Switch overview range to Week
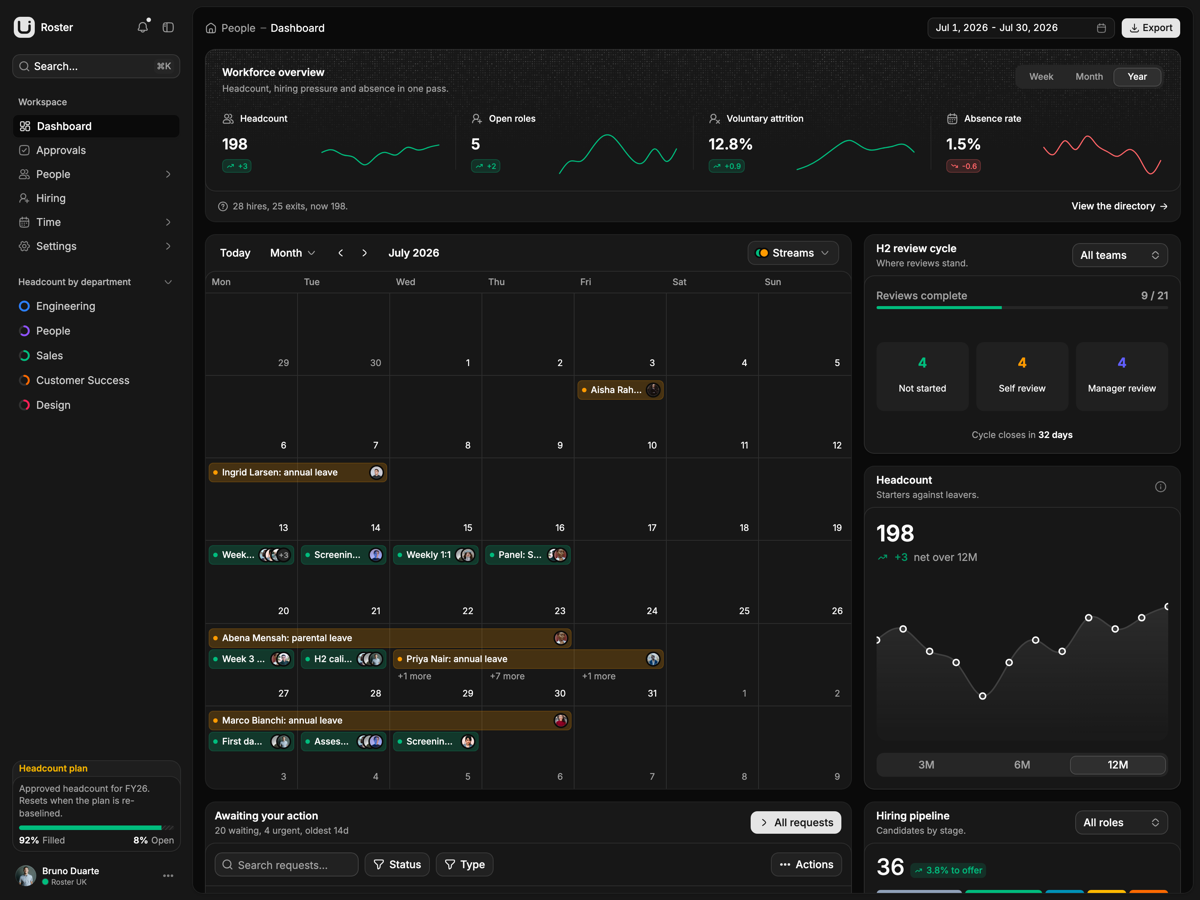This screenshot has height=900, width=1200. point(1041,77)
